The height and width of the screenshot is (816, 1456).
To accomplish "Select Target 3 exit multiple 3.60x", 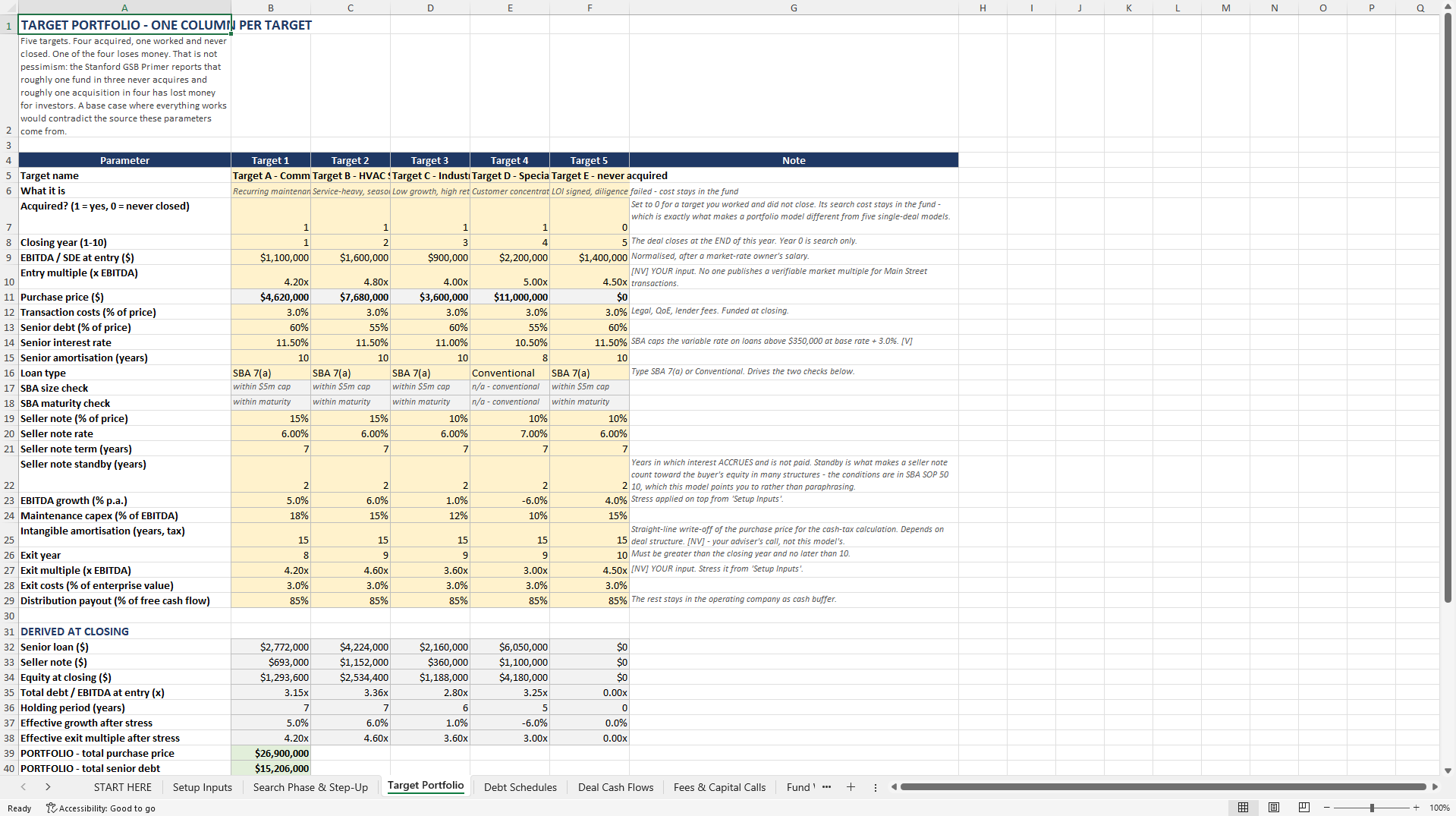I will 430,570.
